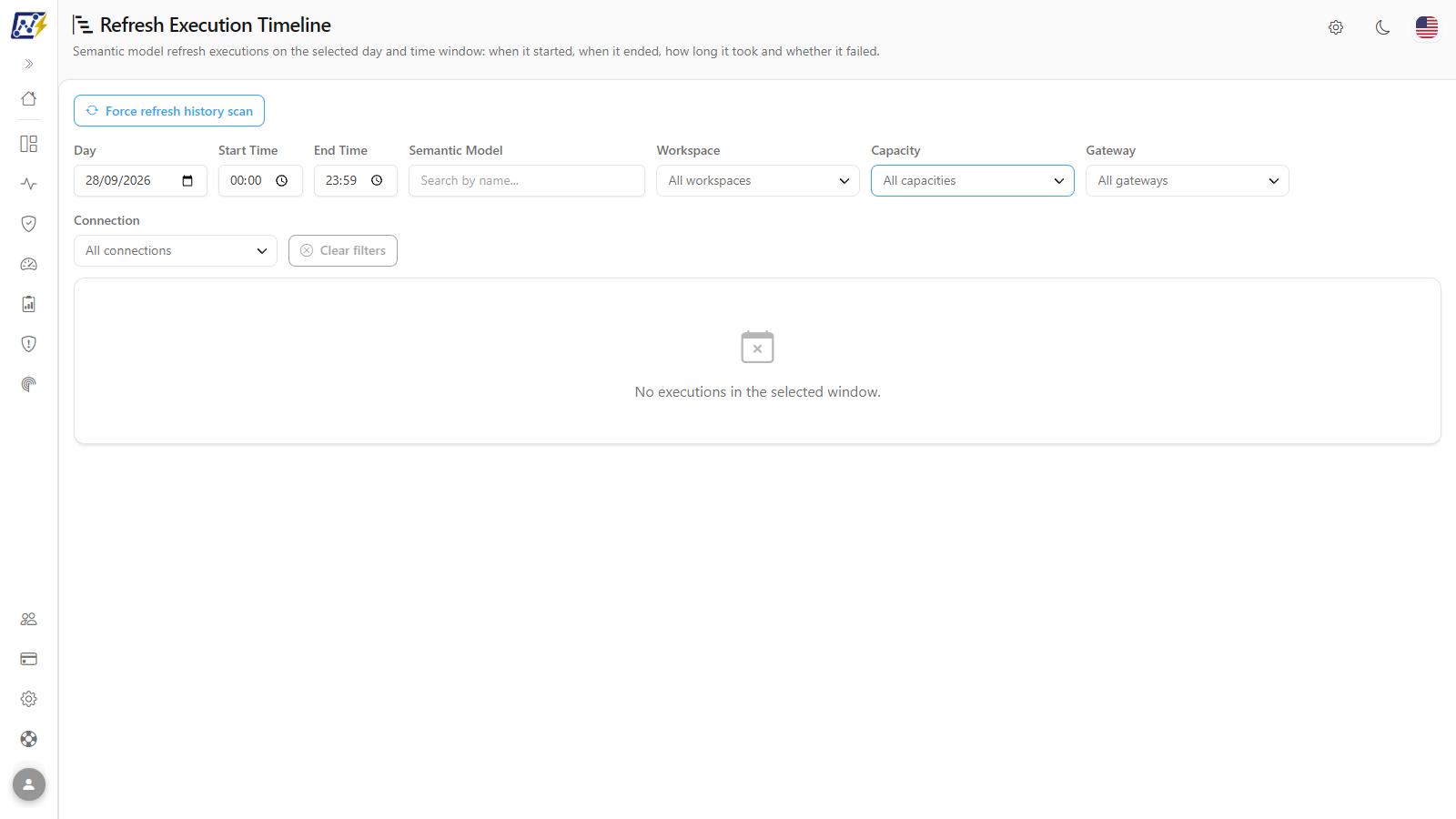Open the shield checkmark icon in the sidebar
The height and width of the screenshot is (819, 1456).
point(29,224)
